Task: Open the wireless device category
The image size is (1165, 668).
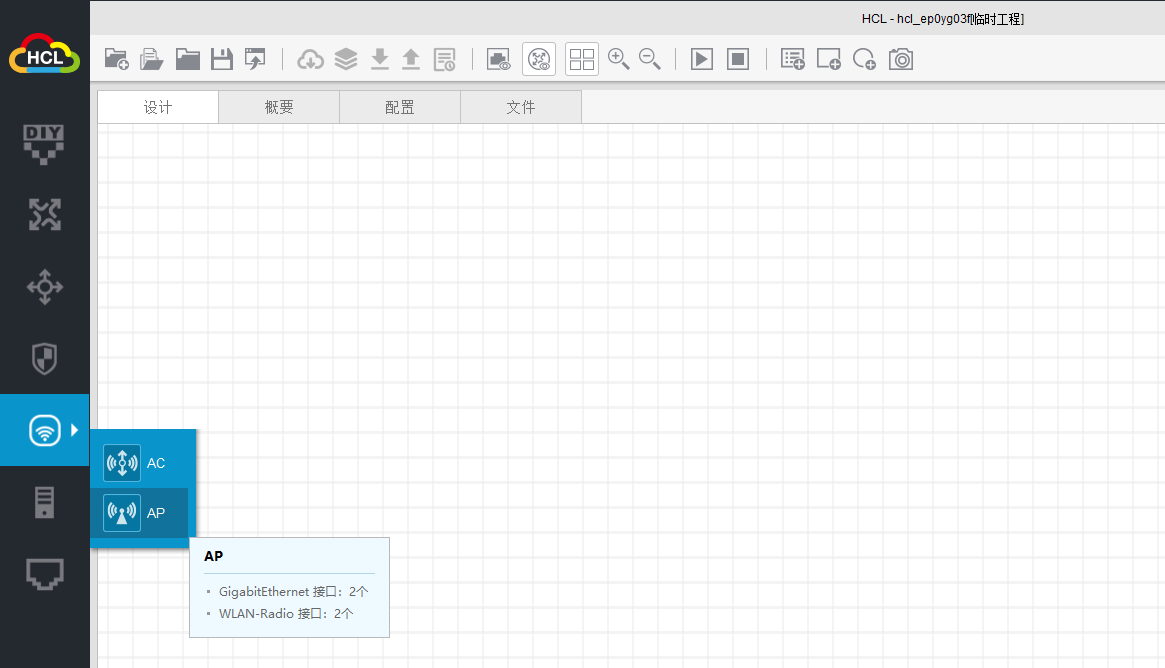Action: click(x=45, y=430)
